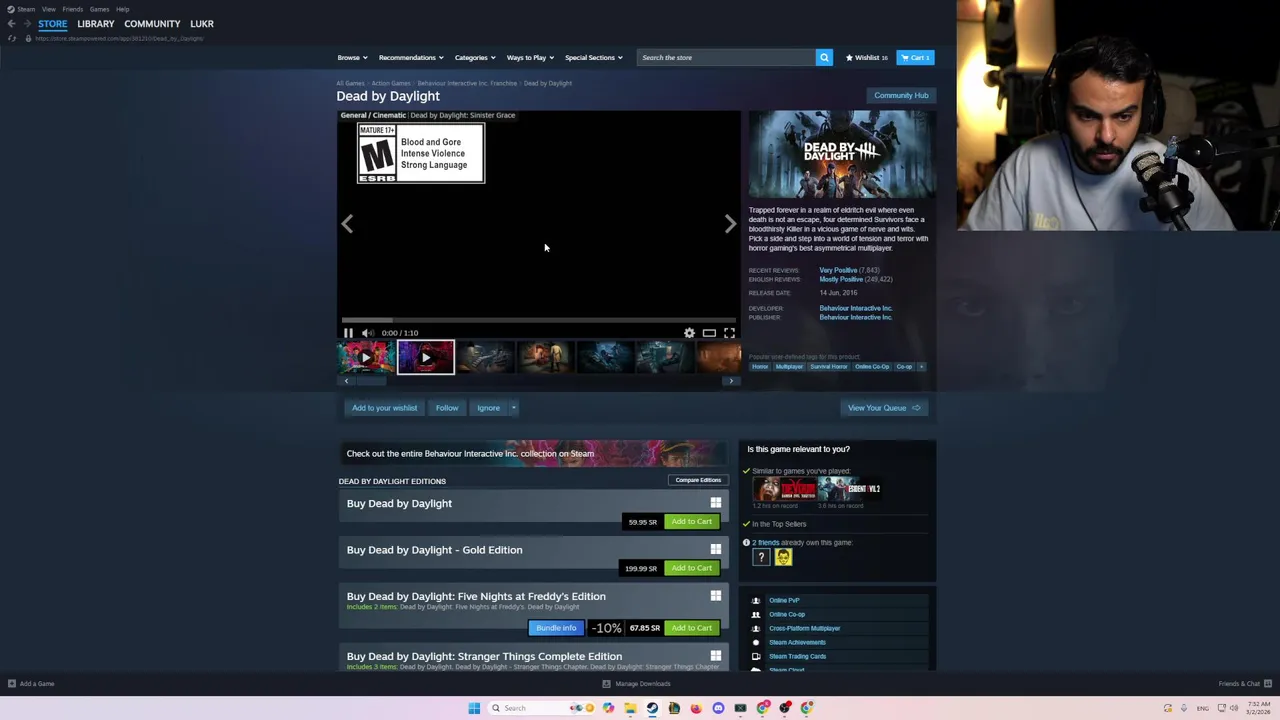Open Manage Downloads

(636, 684)
